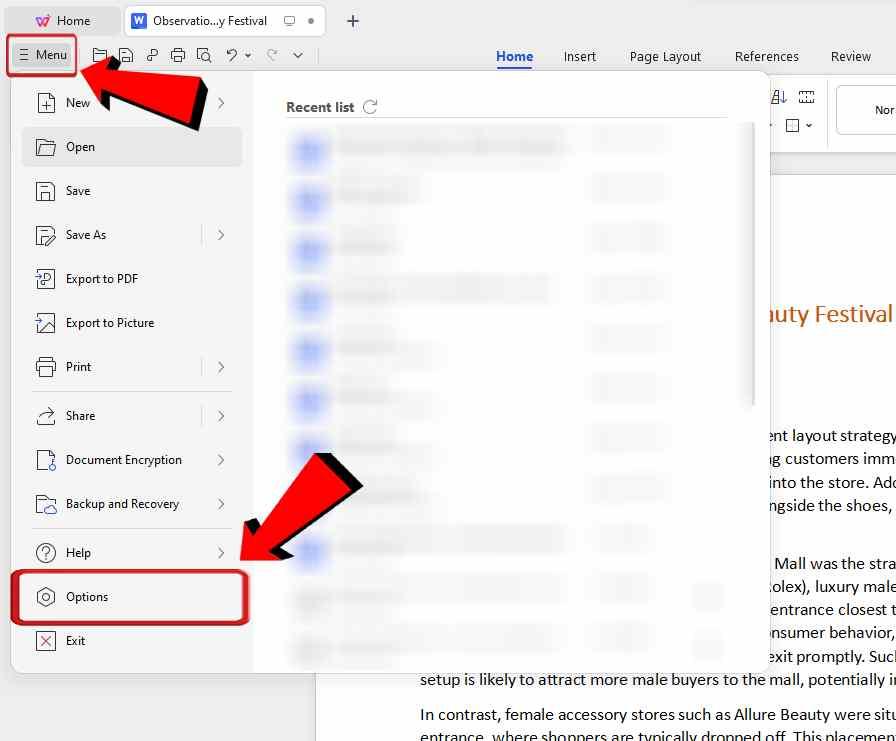Open Print Preview from the quick access toolbar

(x=205, y=55)
